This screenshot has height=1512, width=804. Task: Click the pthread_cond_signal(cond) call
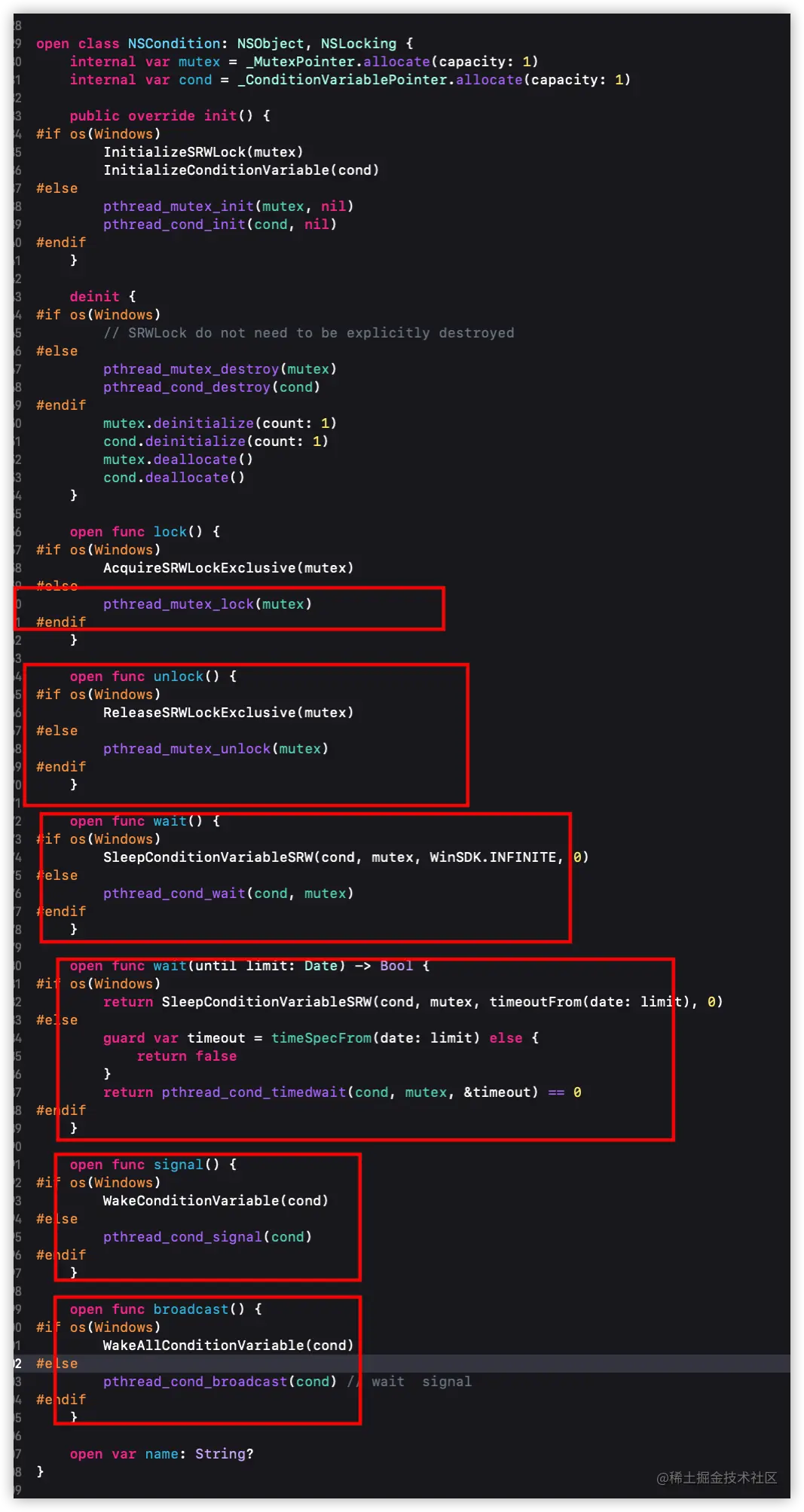click(x=207, y=1237)
